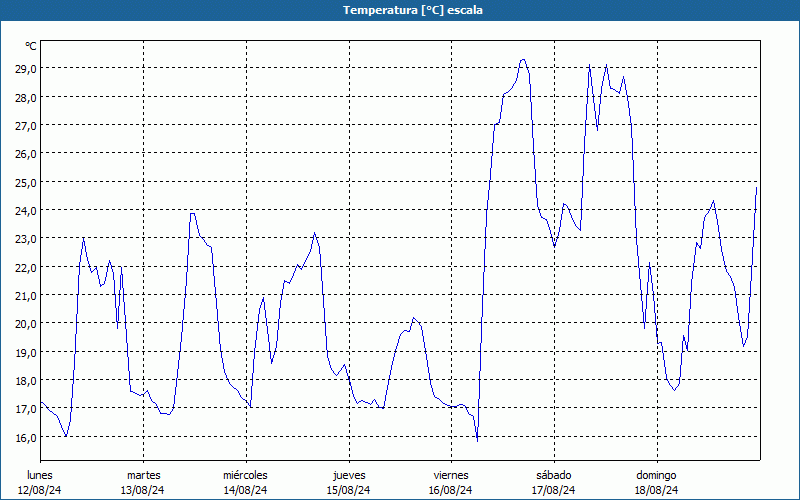Click the °C unit label on axis

[x=31, y=46]
